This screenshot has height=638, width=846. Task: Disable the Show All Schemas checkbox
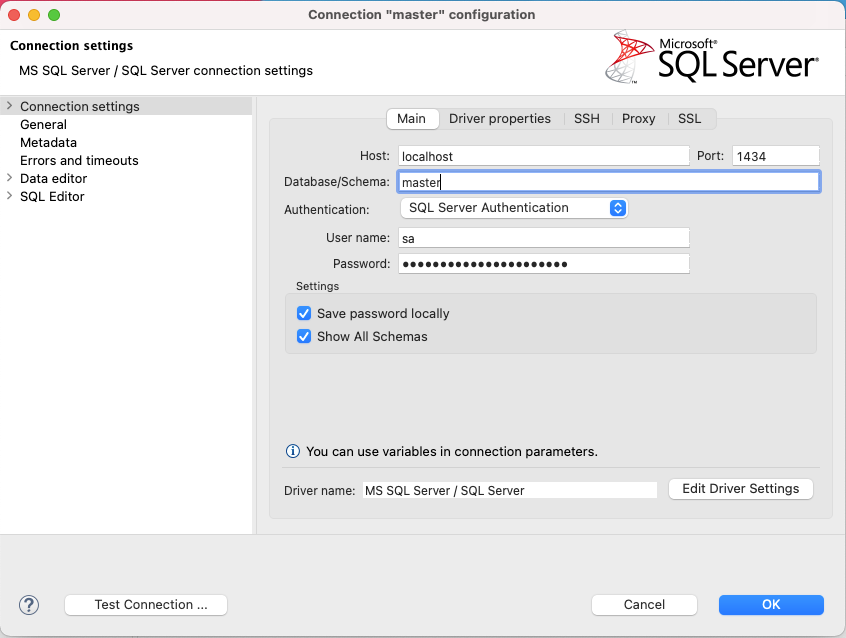pos(305,337)
